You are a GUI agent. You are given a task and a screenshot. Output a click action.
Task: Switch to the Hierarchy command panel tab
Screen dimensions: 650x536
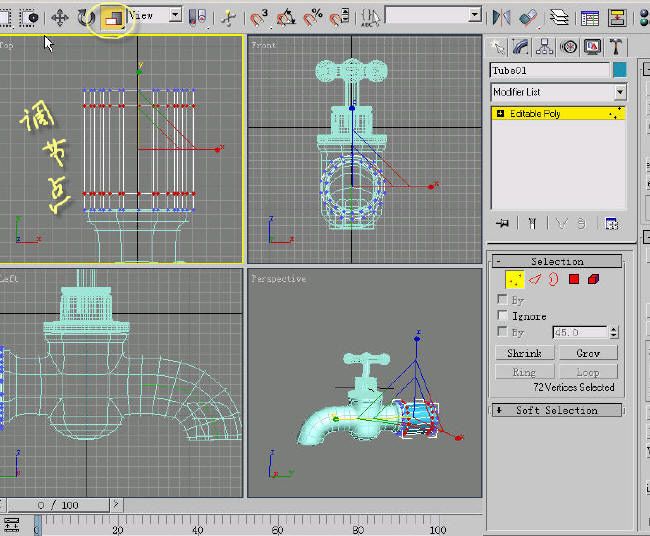(x=544, y=47)
